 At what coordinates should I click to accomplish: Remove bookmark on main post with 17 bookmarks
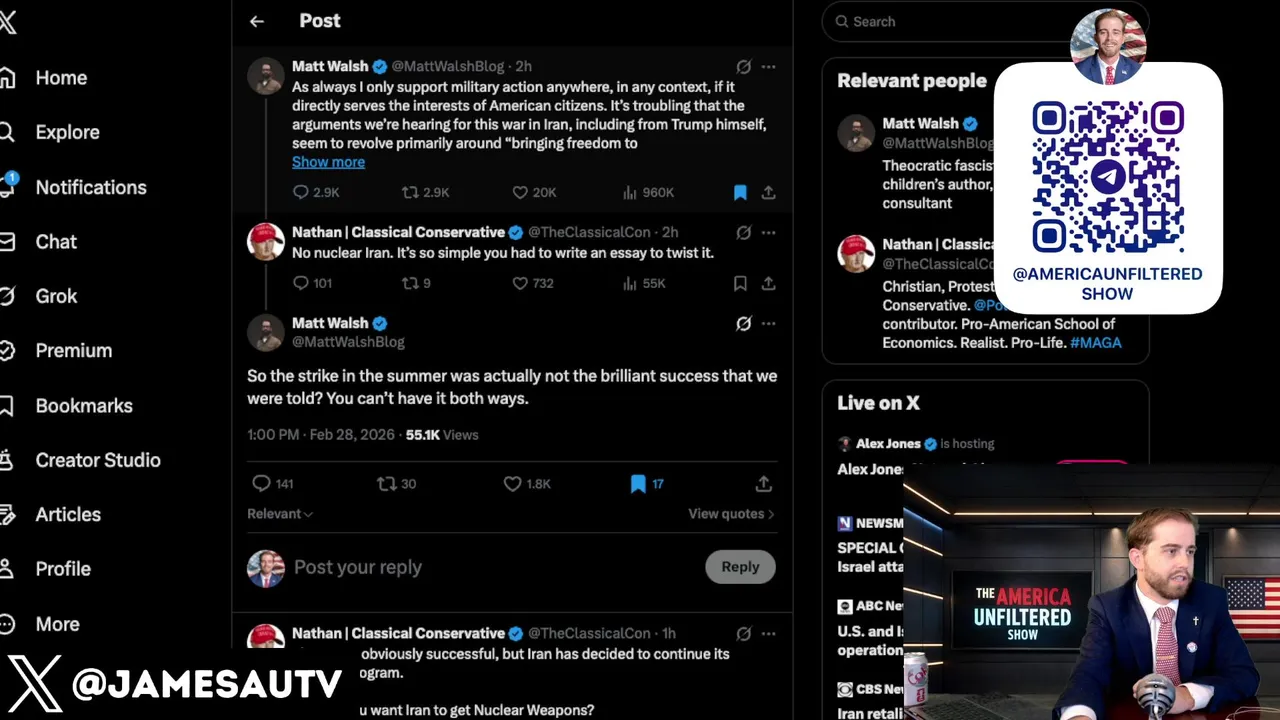pos(647,484)
